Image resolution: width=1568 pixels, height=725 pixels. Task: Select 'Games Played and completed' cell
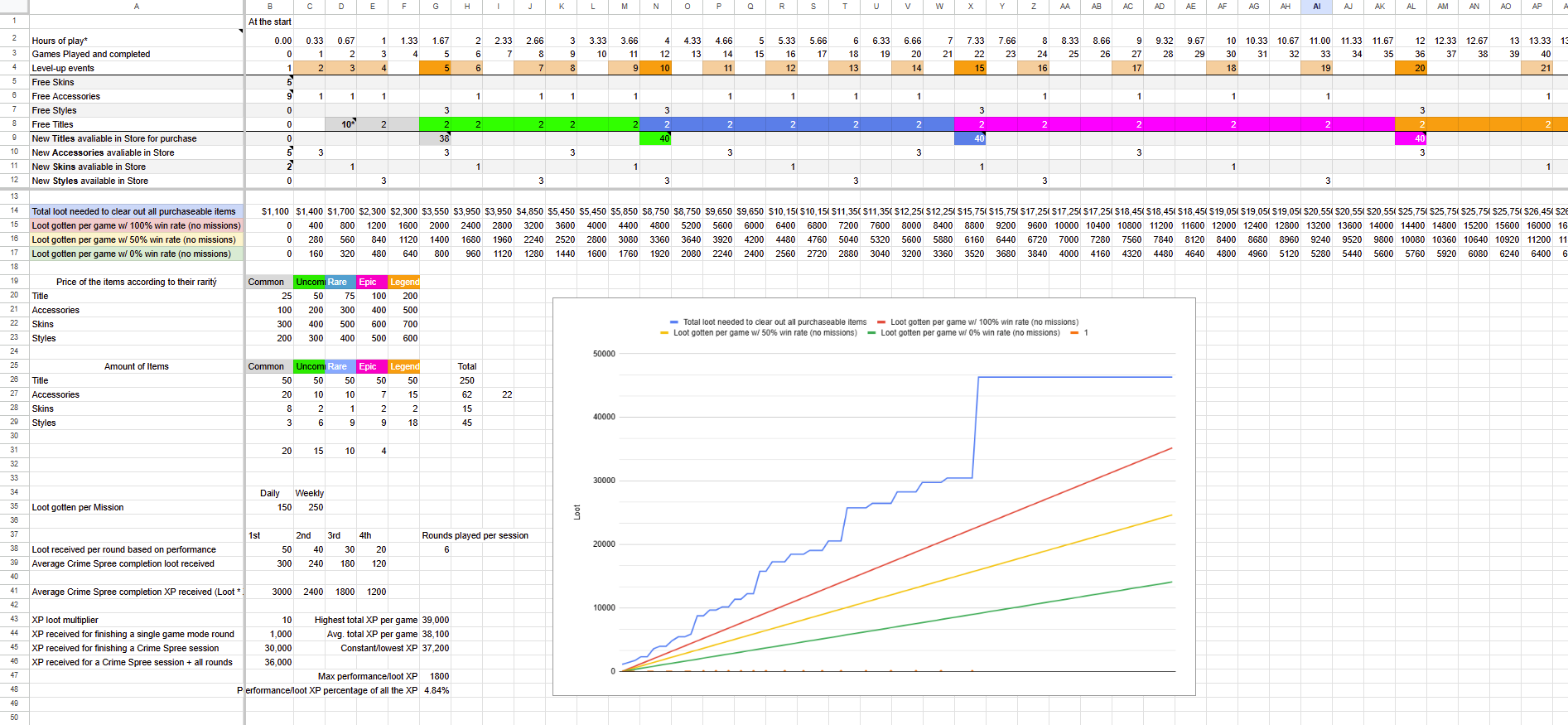pyautogui.click(x=137, y=54)
